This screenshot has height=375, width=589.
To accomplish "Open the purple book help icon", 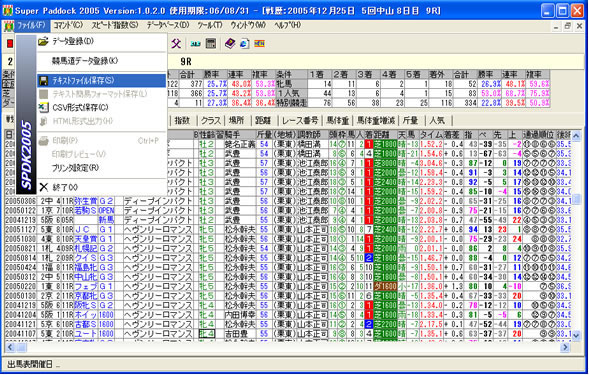I will click(230, 44).
